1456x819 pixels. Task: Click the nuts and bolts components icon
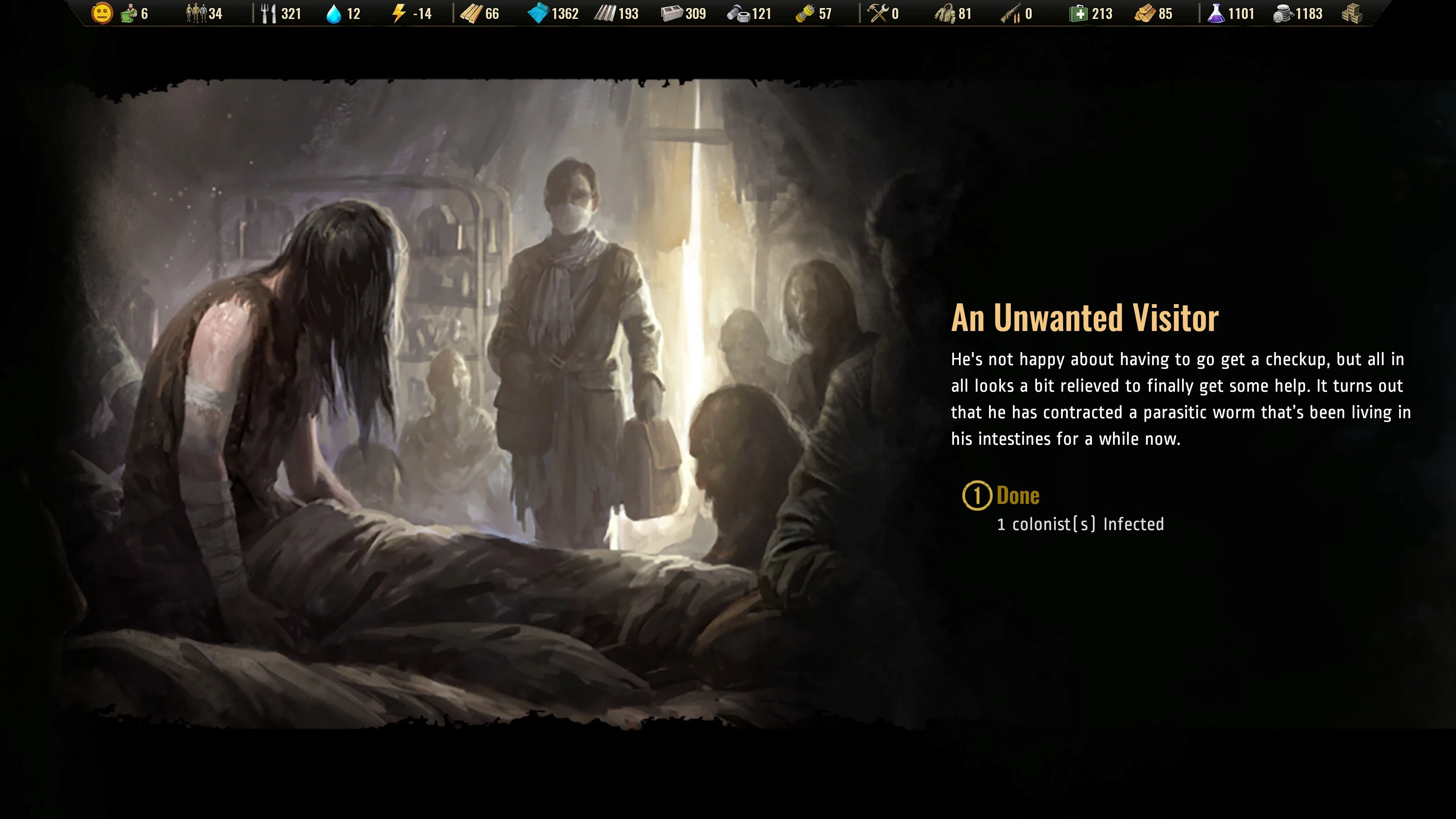738,14
